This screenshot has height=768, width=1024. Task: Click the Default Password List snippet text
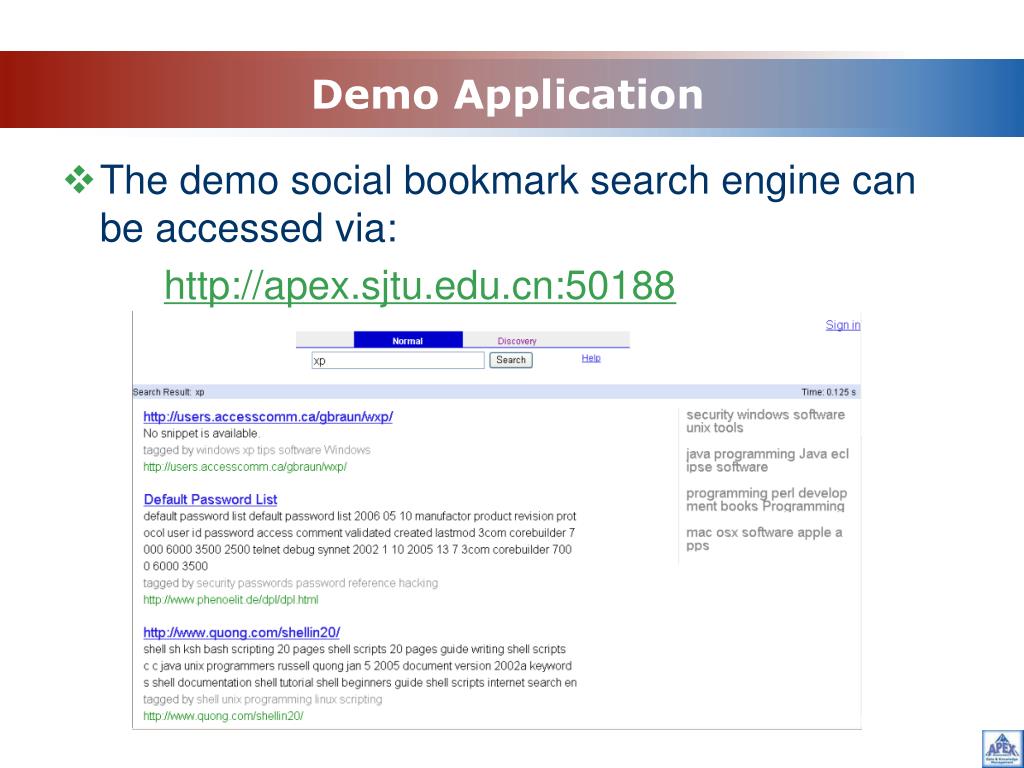(359, 541)
